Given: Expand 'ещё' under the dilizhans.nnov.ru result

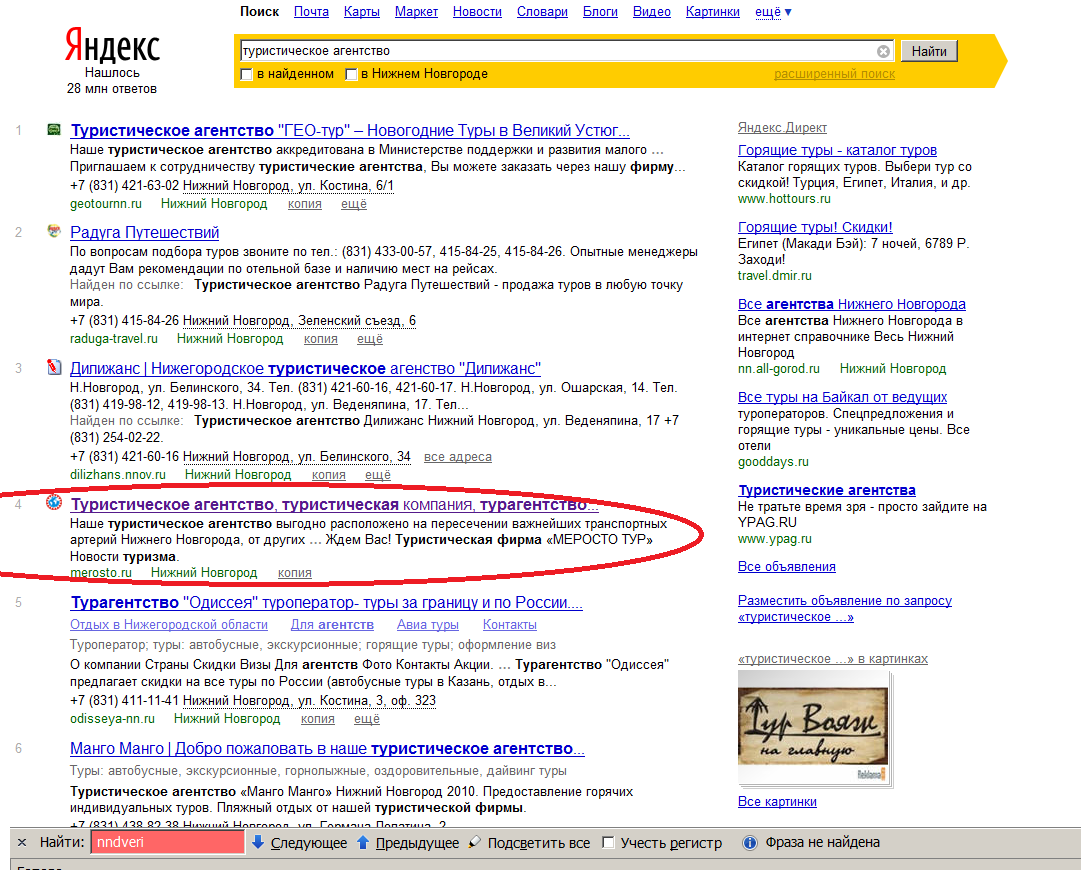Looking at the screenshot, I should [378, 475].
